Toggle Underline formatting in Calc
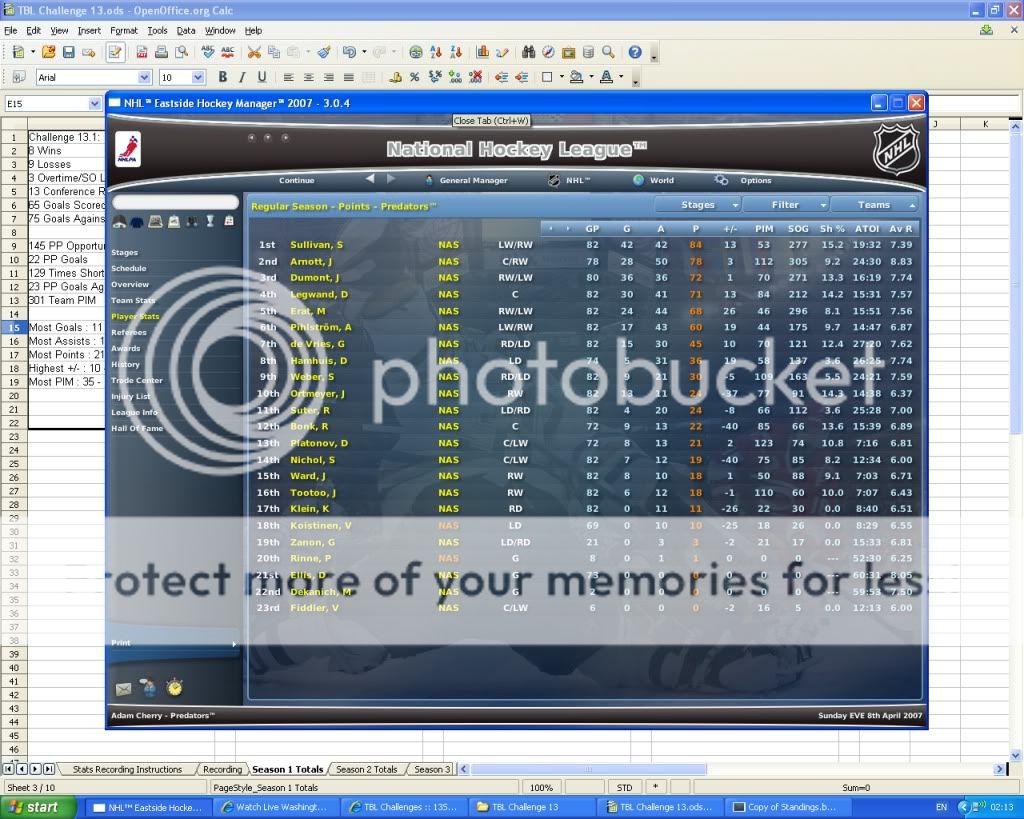 [262, 77]
